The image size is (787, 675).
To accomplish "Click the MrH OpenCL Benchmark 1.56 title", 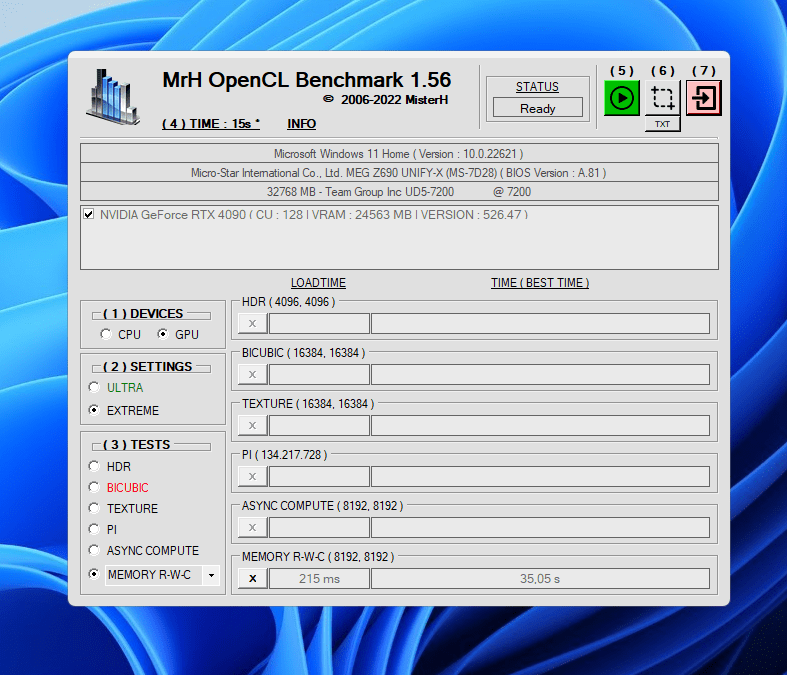I will [307, 80].
